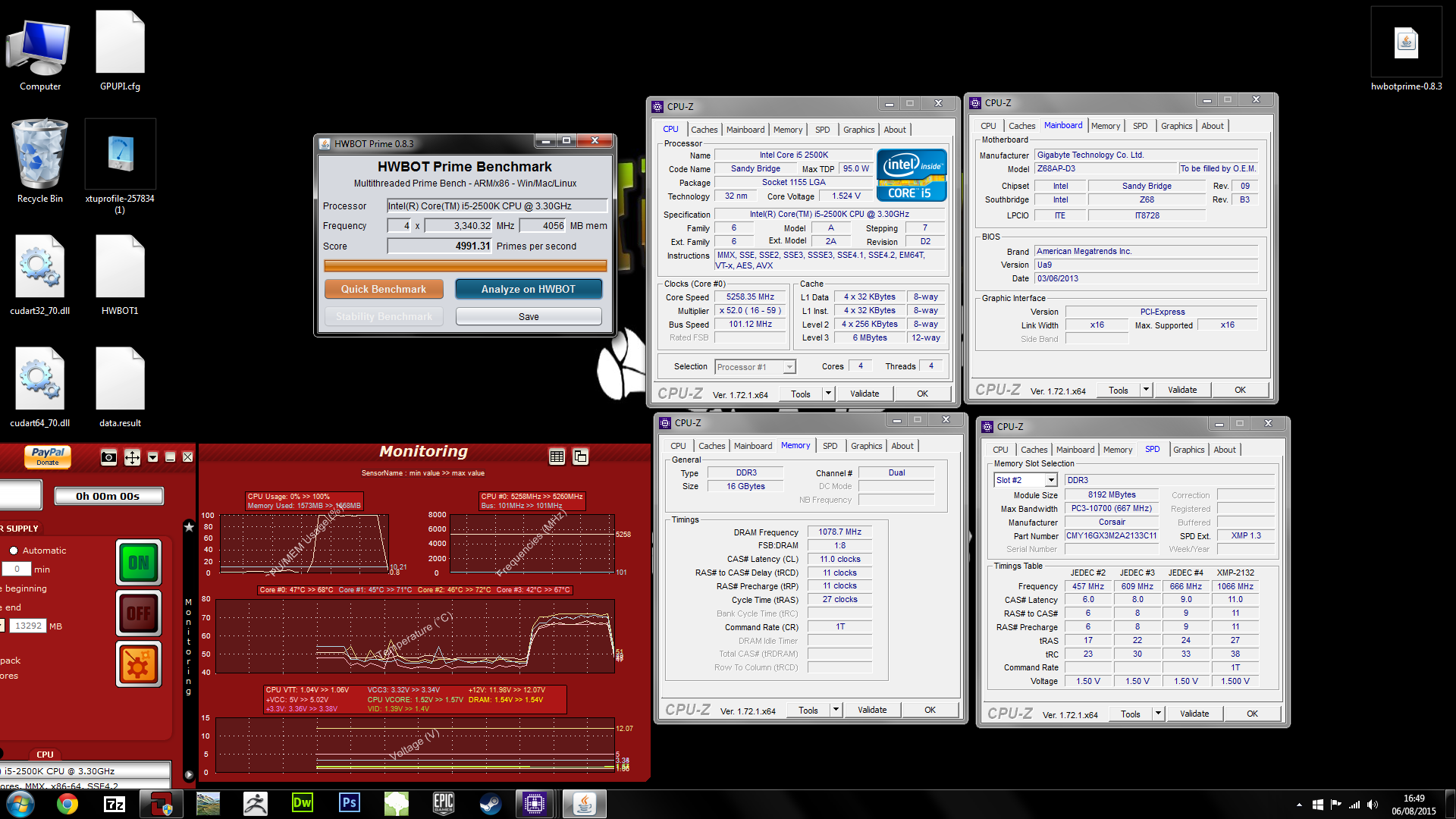Image resolution: width=1456 pixels, height=819 pixels.
Task: Open Steam from the taskbar
Action: [x=491, y=804]
